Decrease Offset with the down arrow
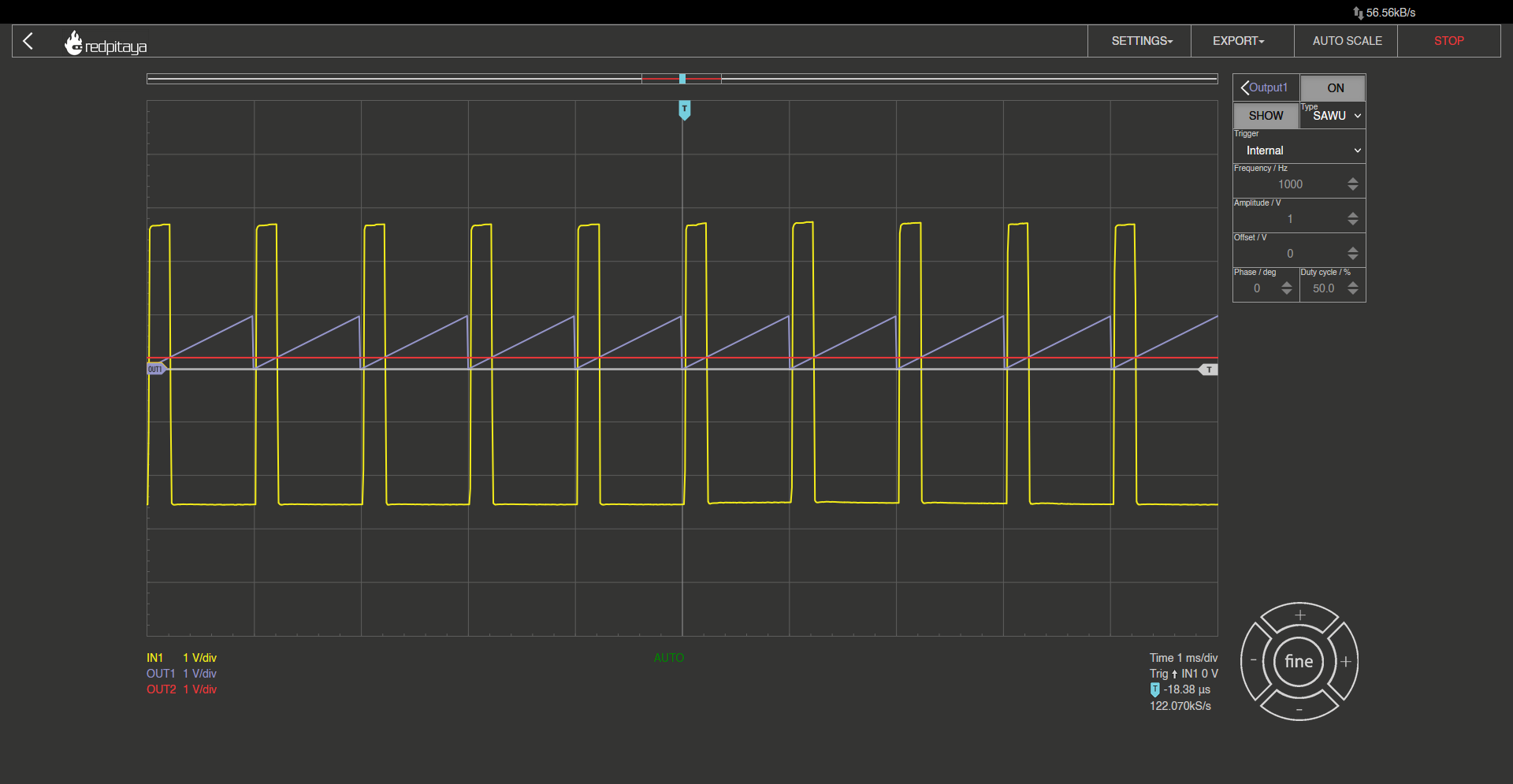 [x=1353, y=258]
